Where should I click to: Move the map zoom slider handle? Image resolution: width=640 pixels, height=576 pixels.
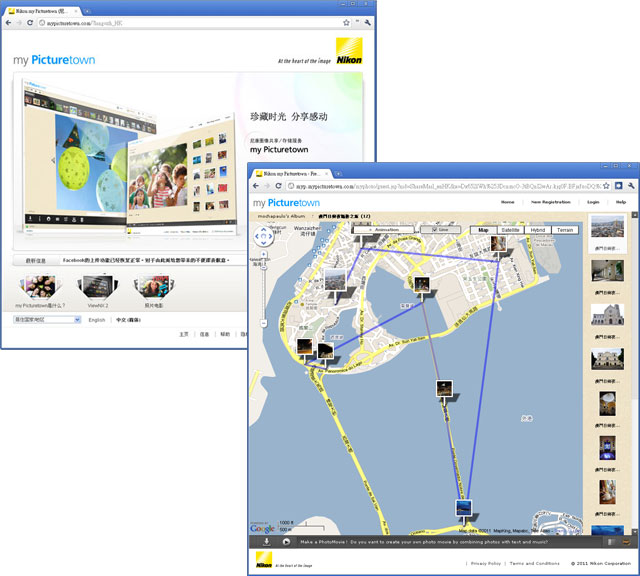point(264,268)
